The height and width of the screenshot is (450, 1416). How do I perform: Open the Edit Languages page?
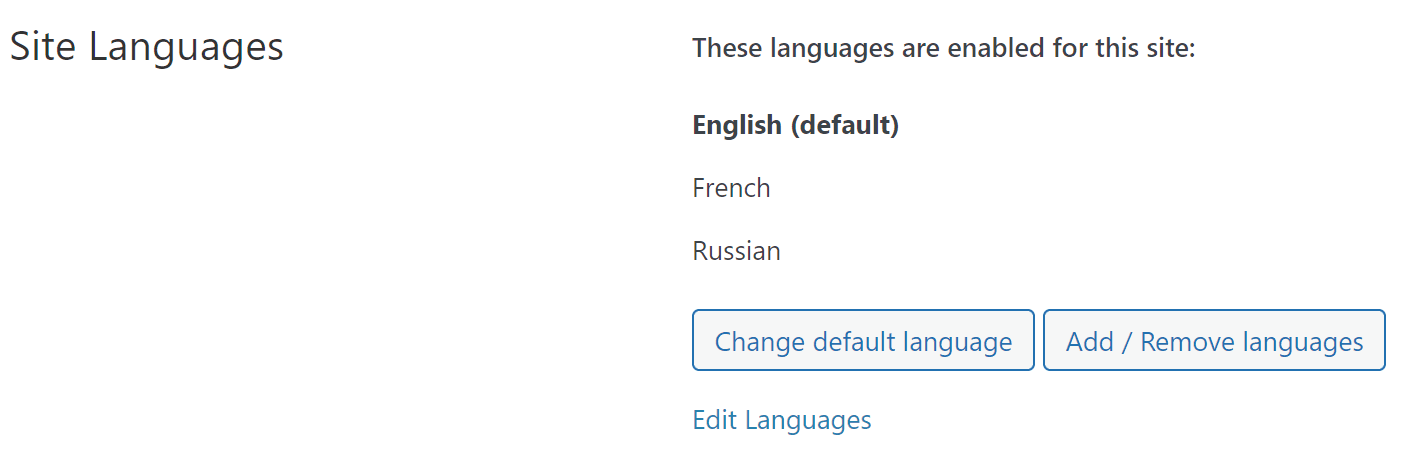pos(781,420)
